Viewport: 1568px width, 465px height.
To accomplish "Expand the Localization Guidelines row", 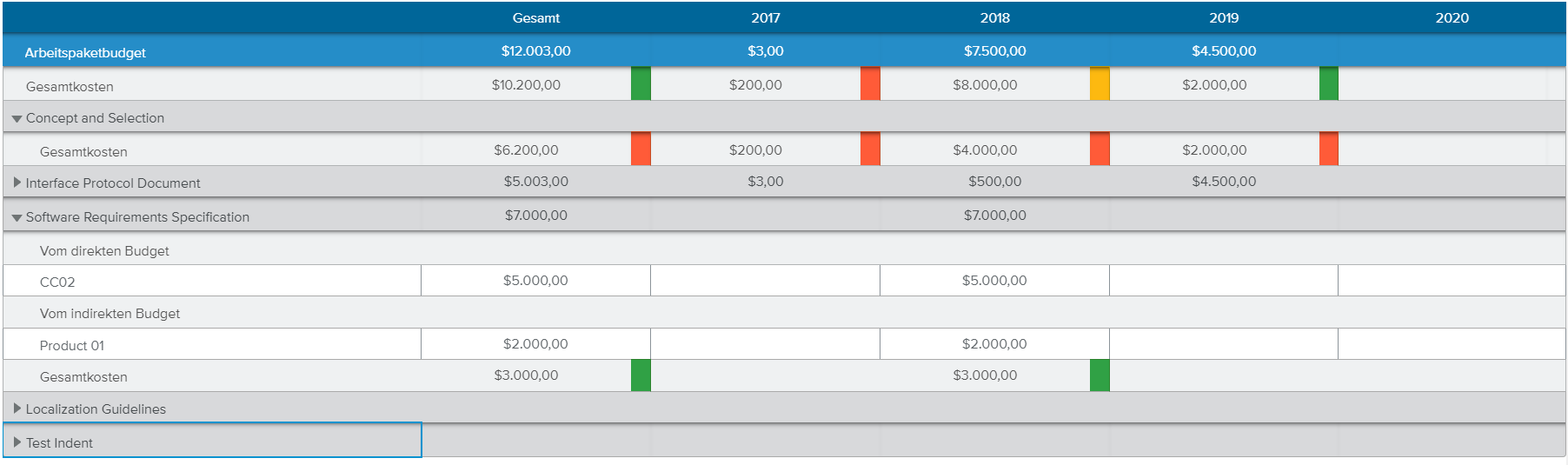I will coord(17,409).
